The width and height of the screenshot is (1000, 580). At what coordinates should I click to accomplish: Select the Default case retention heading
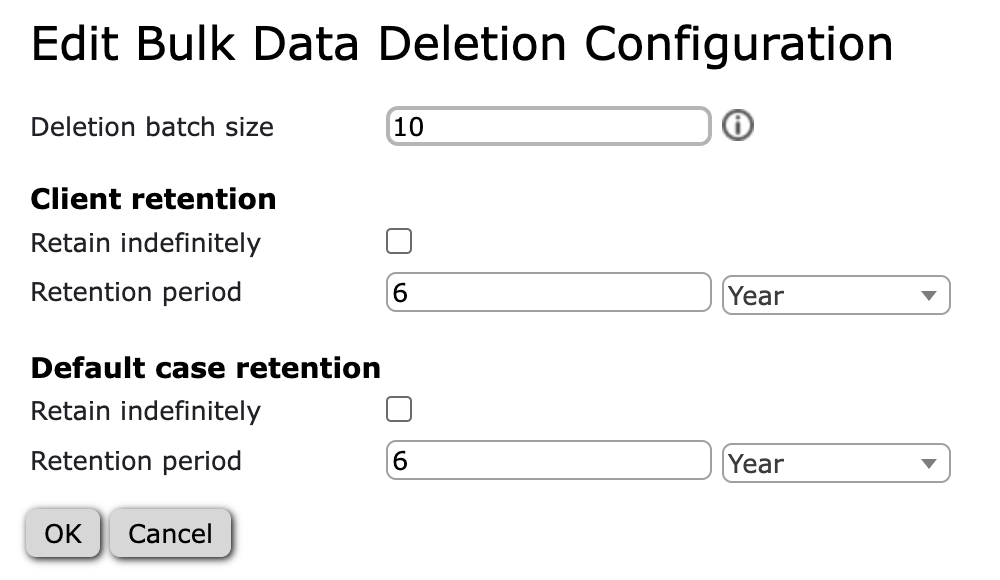click(x=206, y=368)
